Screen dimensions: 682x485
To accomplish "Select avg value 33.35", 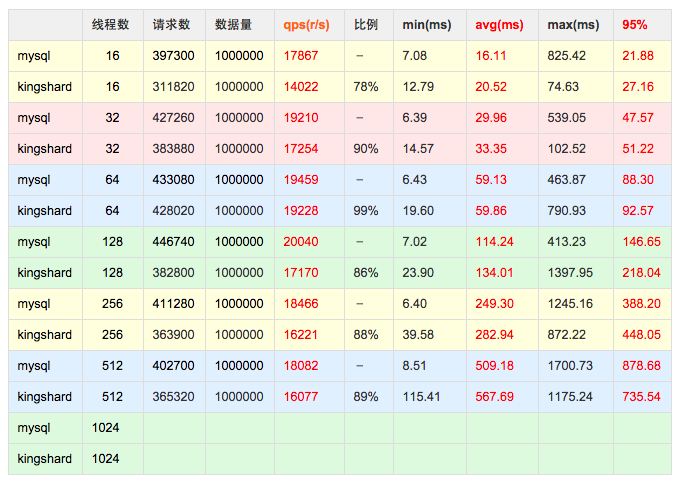I will 491,149.
